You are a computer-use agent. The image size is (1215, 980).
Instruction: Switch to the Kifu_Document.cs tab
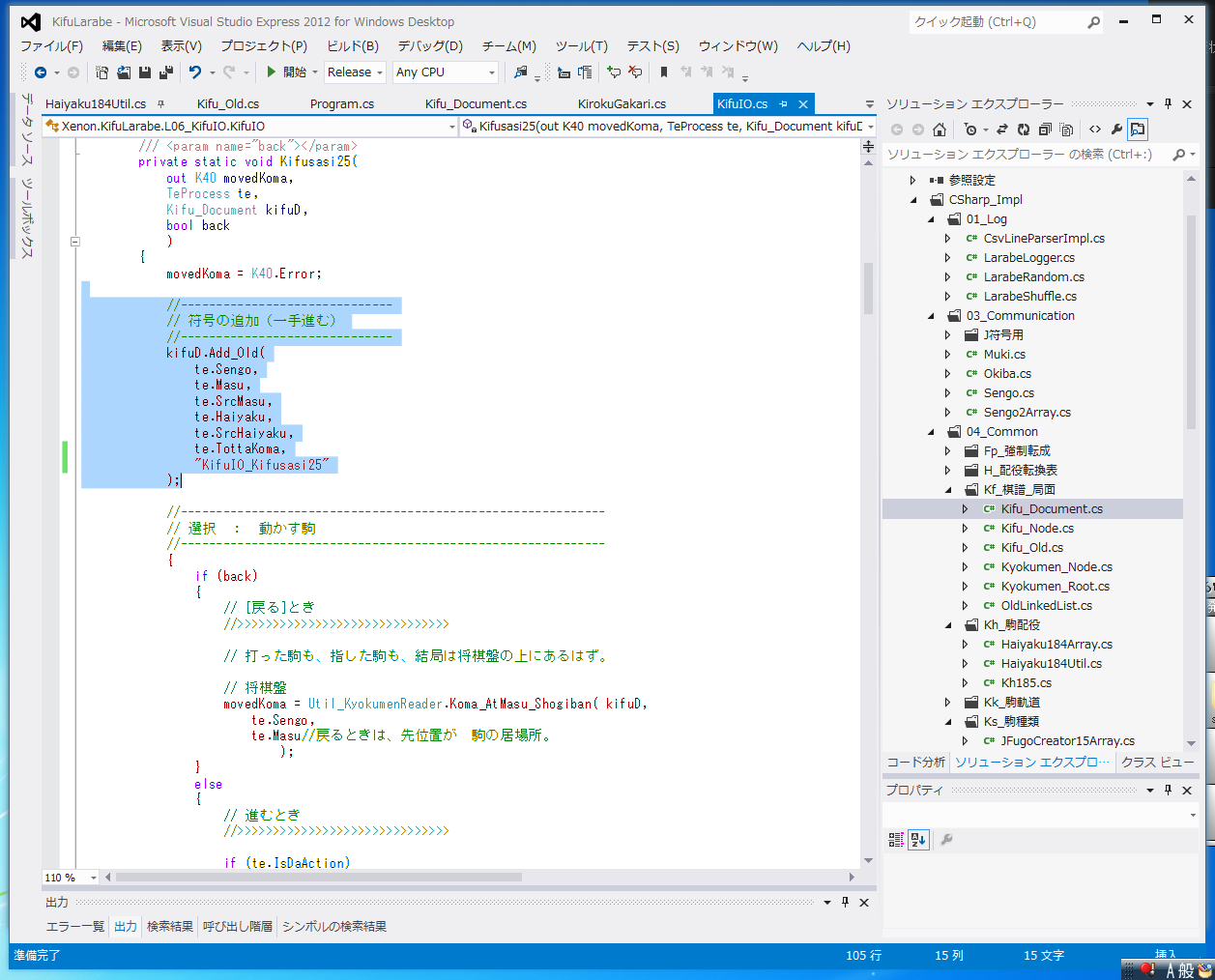[x=476, y=104]
